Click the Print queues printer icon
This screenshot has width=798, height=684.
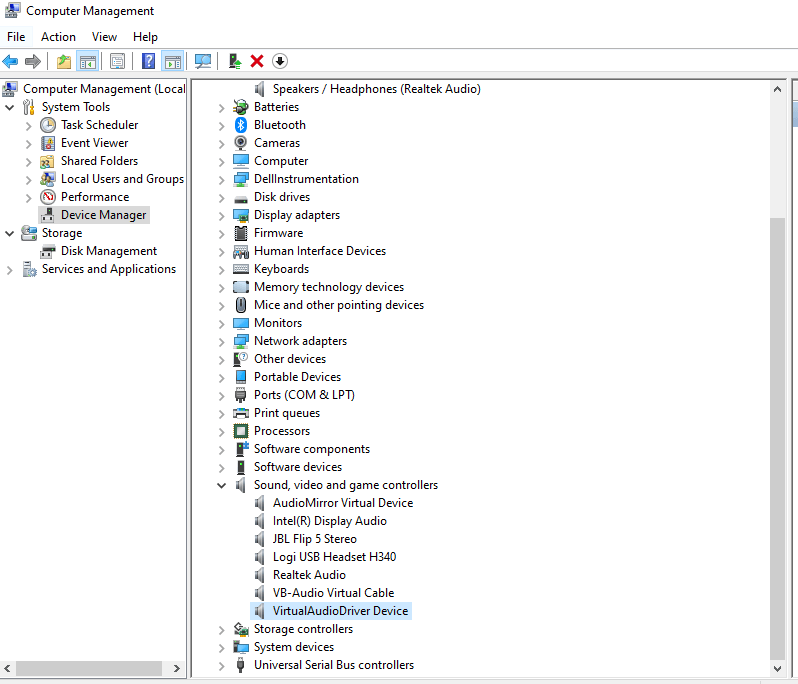coord(241,413)
